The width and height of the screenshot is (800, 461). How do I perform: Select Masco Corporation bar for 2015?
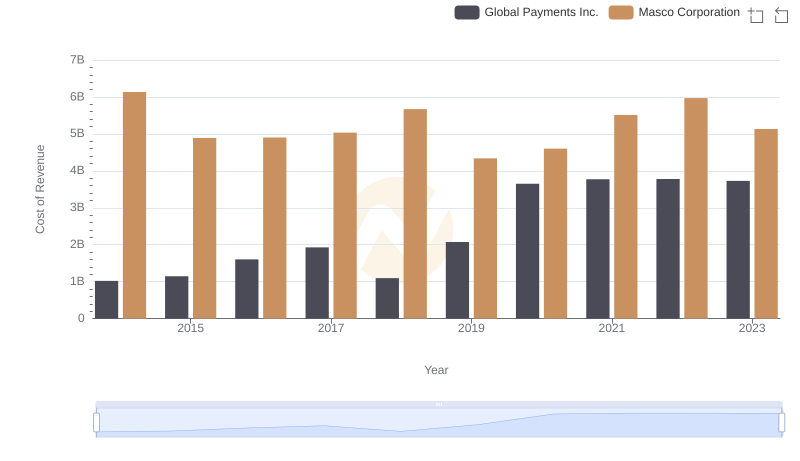pyautogui.click(x=205, y=228)
